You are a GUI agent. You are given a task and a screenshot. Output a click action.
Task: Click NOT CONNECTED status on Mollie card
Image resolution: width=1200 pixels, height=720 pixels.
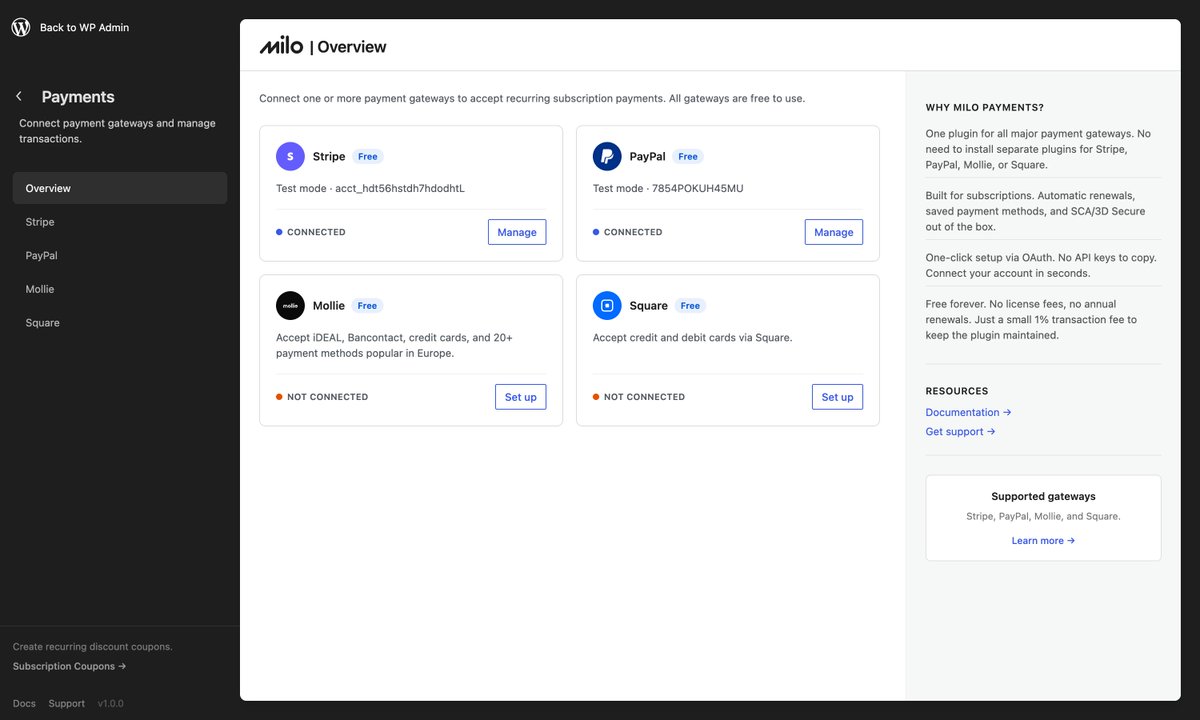322,397
